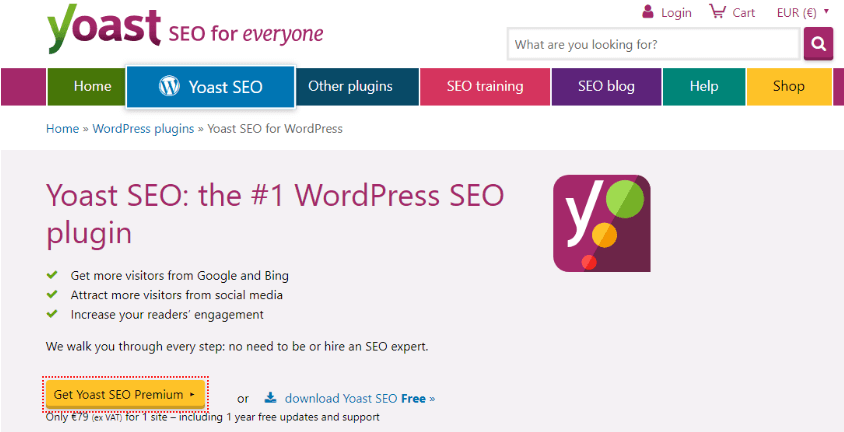The width and height of the screenshot is (844, 432).
Task: Click the Home breadcrumb link
Action: (62, 129)
